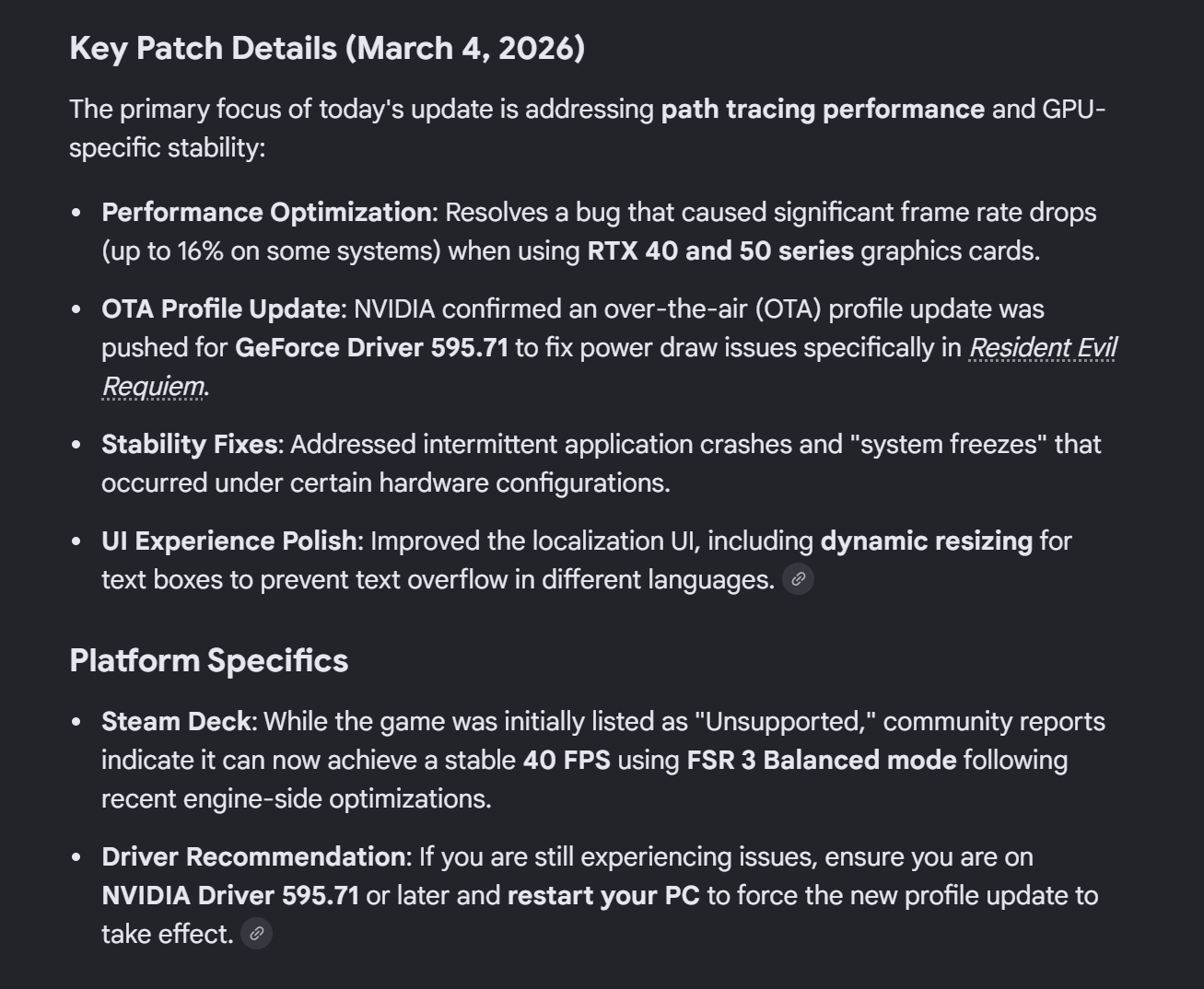Click the "Steam Deck" bullet label
The image size is (1204, 989).
click(176, 721)
